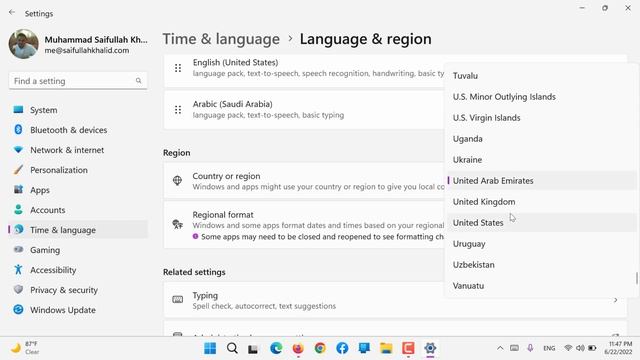Click the Settings gear on taskbar
The height and width of the screenshot is (360, 640).
click(430, 348)
